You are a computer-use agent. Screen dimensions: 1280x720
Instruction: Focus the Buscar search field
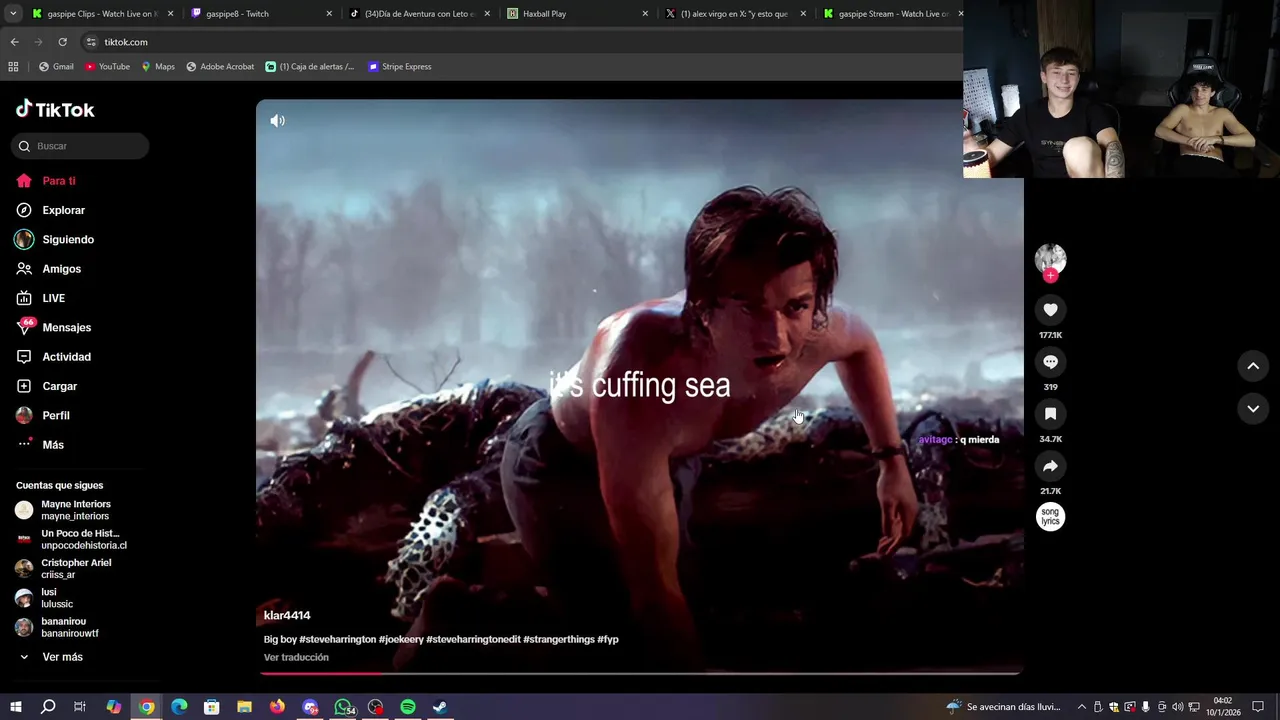tap(80, 146)
